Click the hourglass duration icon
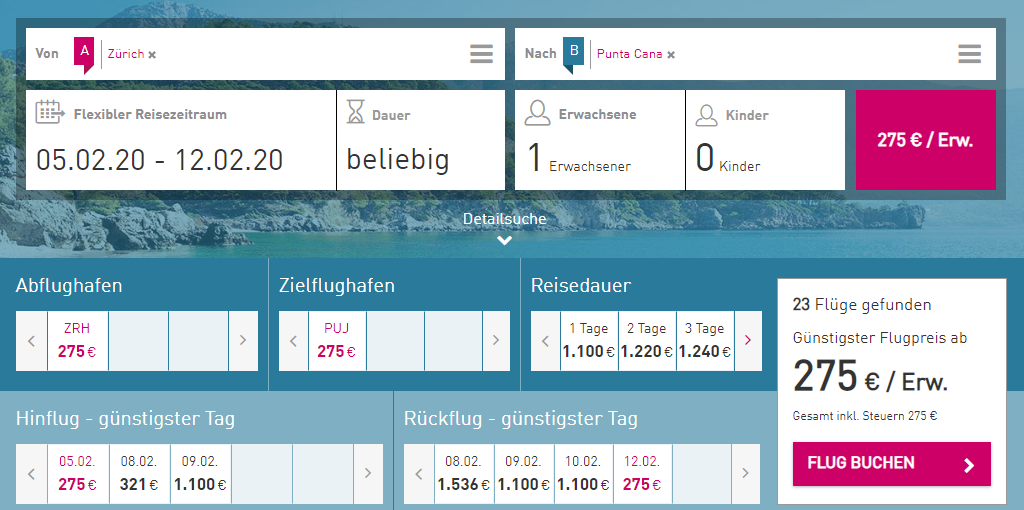 point(356,112)
